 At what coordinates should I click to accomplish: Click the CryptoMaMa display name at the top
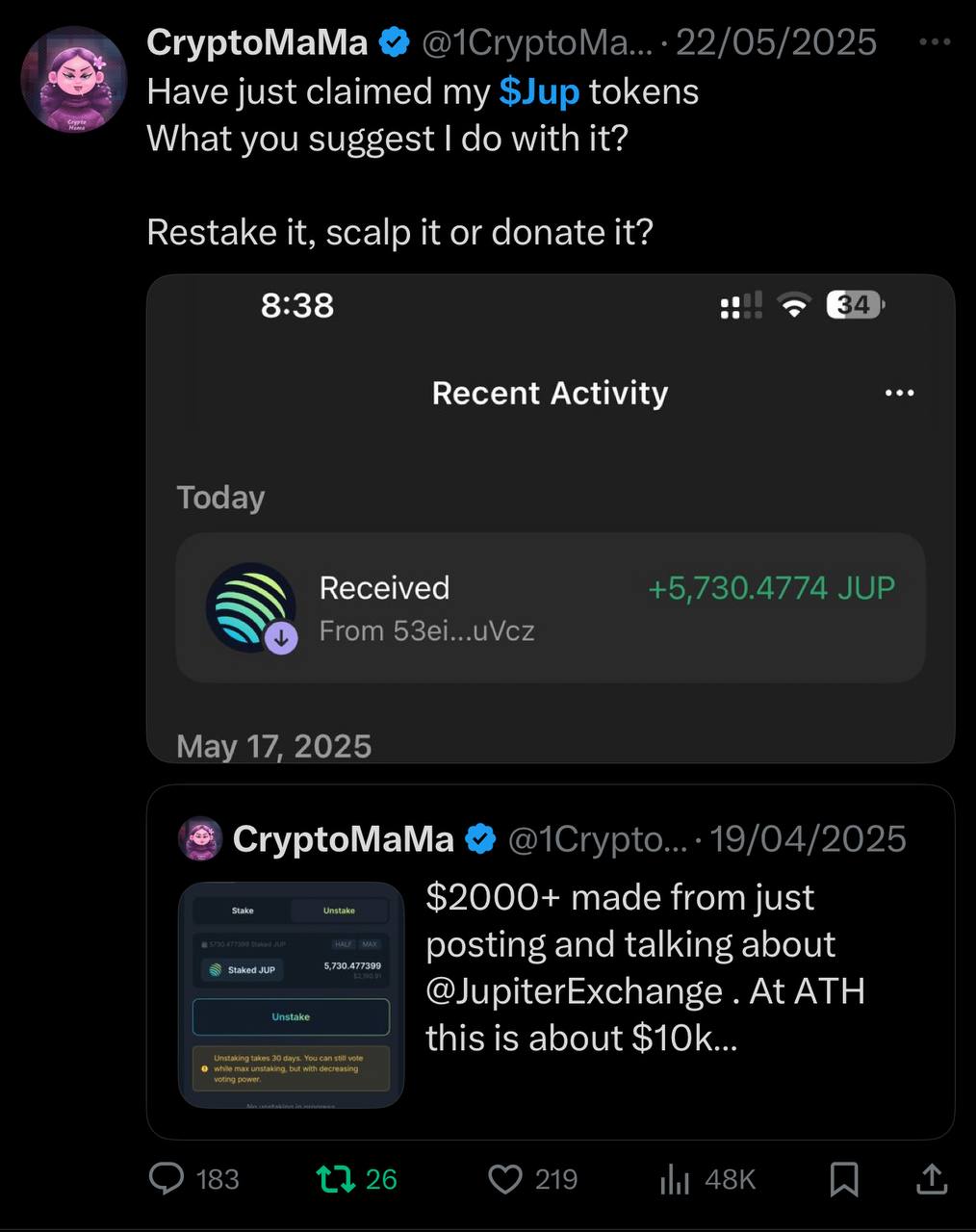pyautogui.click(x=257, y=42)
